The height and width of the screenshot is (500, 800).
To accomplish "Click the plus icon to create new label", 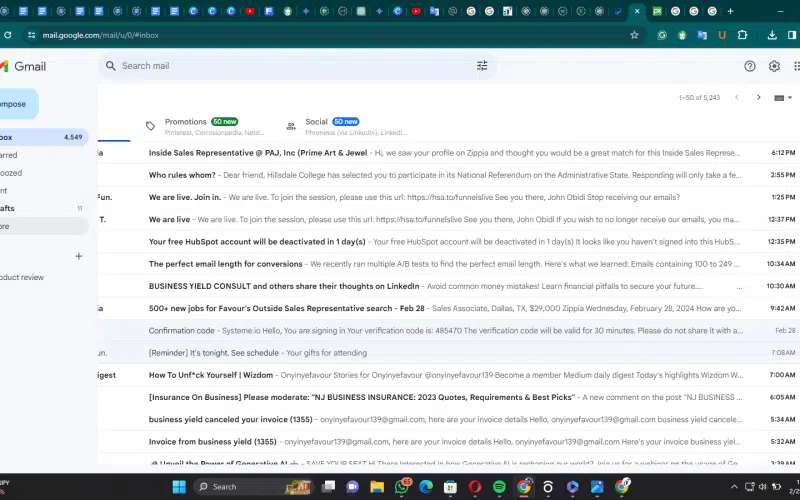I will [79, 256].
